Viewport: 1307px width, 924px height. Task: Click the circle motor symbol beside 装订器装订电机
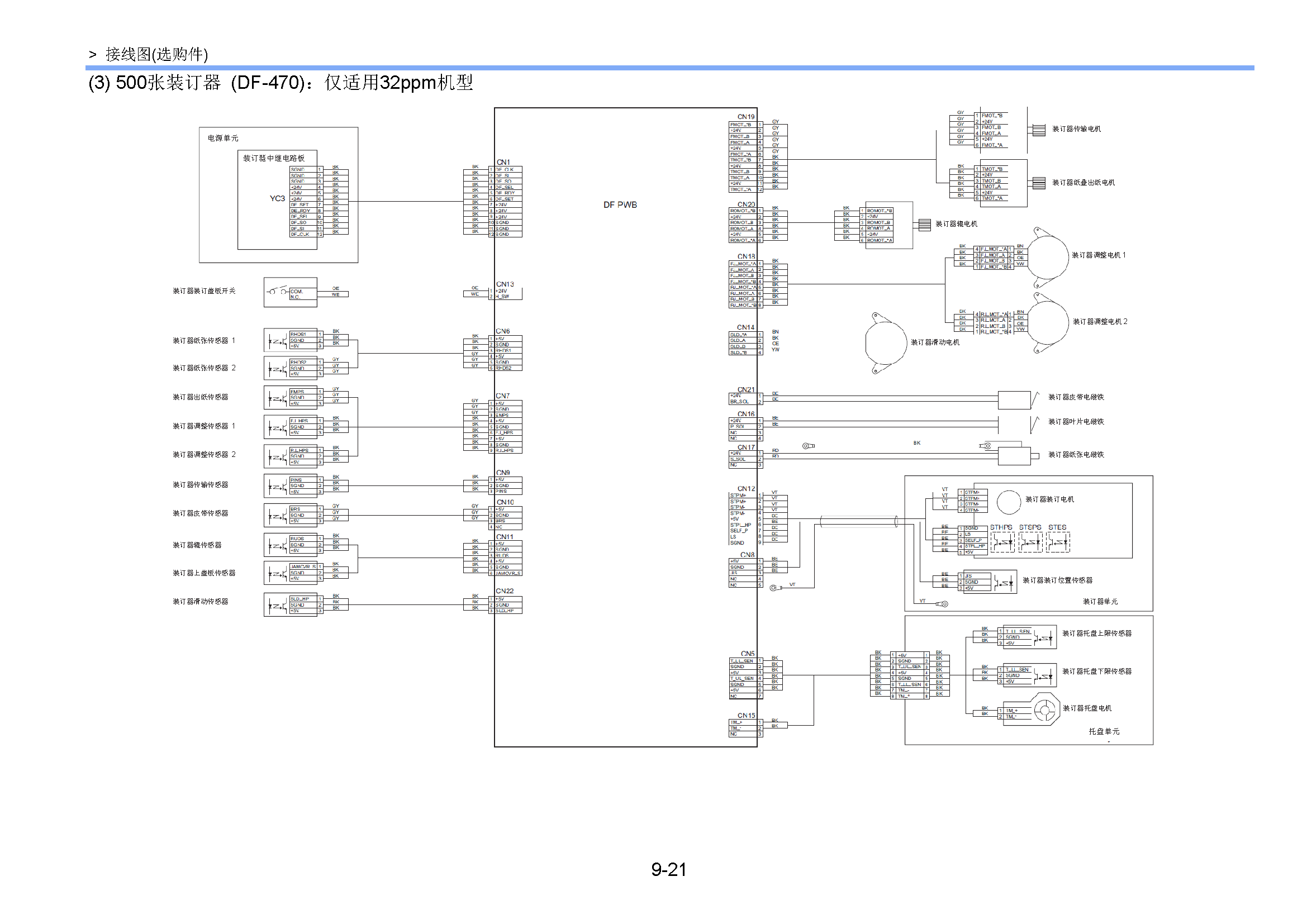pos(1009,502)
